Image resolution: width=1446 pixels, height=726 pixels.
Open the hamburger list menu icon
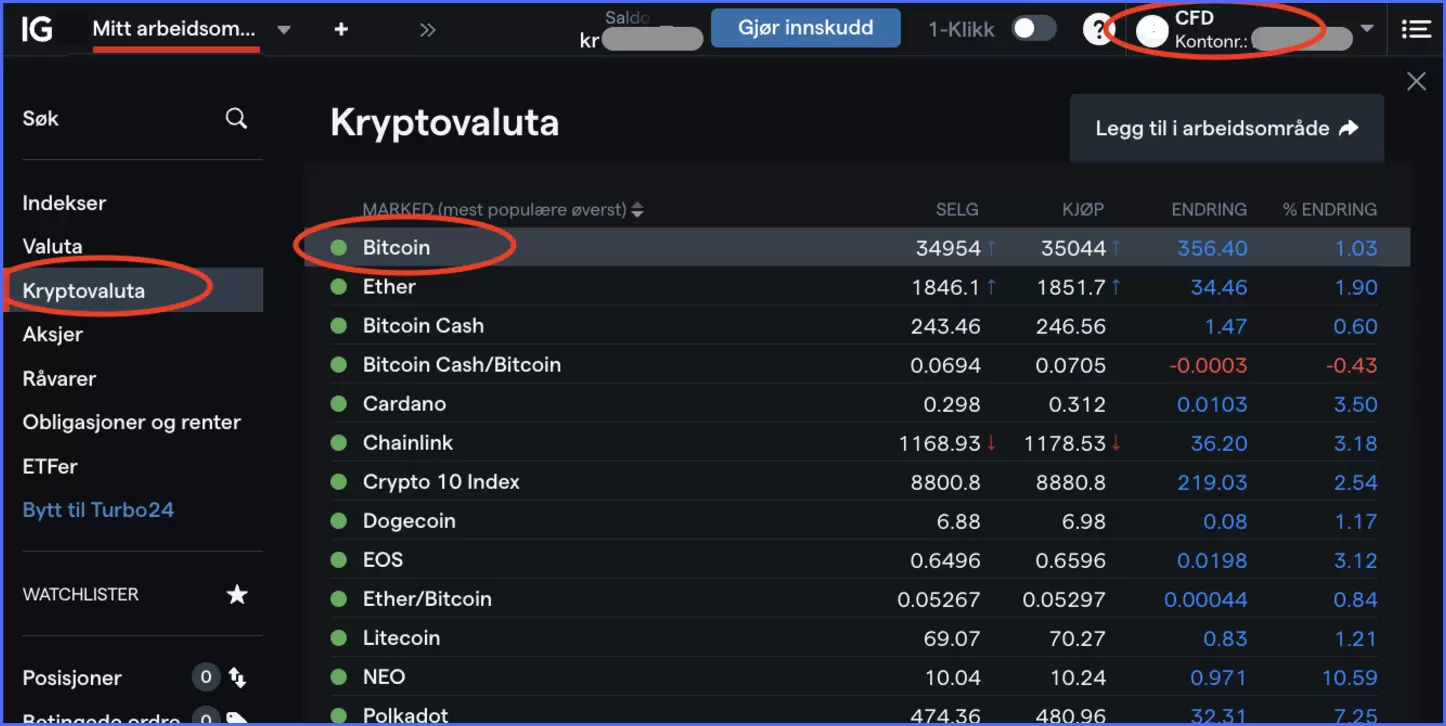[1416, 29]
